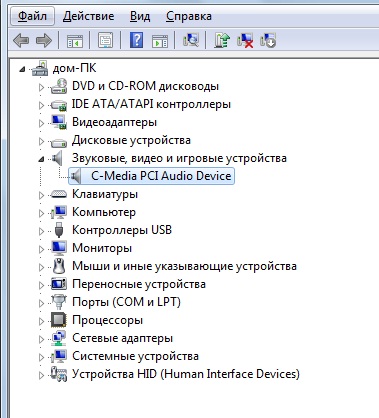
Task: Click the Мониторы monitor icon
Action: click(59, 248)
